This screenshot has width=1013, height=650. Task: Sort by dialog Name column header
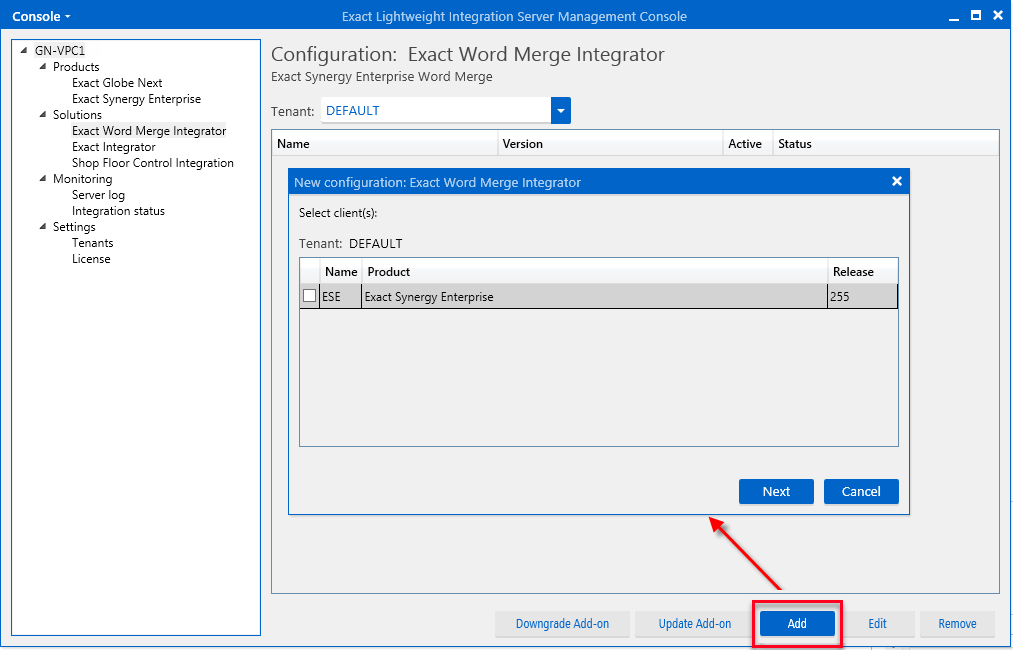point(341,272)
